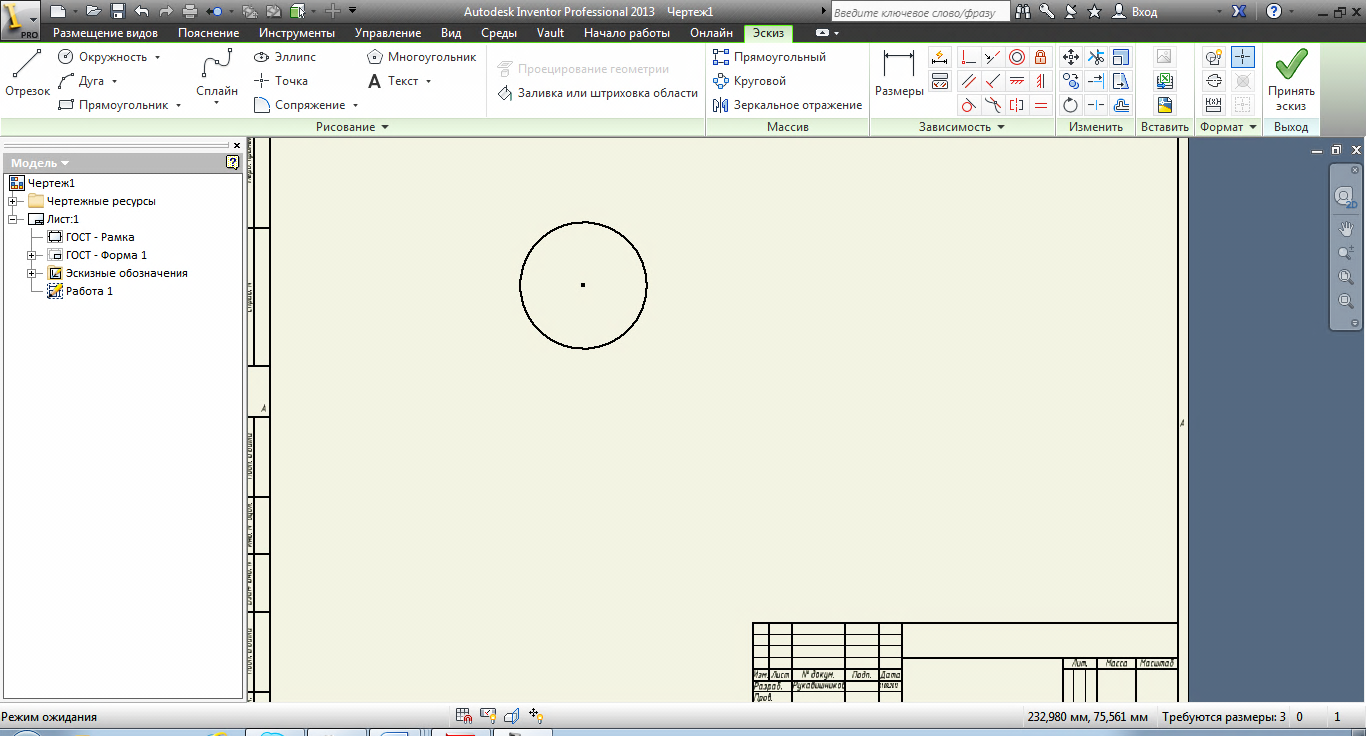This screenshot has width=1366, height=736.
Task: Toggle the centerline format icon
Action: tap(1214, 81)
